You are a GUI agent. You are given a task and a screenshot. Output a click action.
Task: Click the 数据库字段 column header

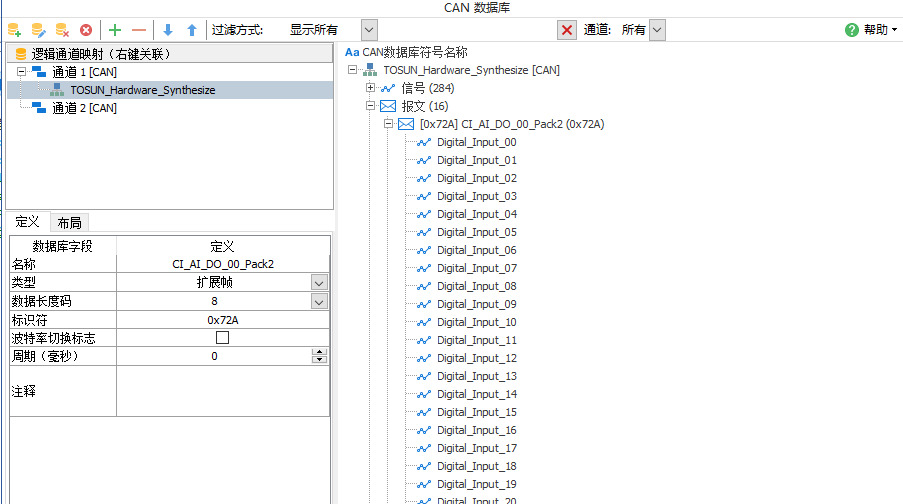click(62, 246)
